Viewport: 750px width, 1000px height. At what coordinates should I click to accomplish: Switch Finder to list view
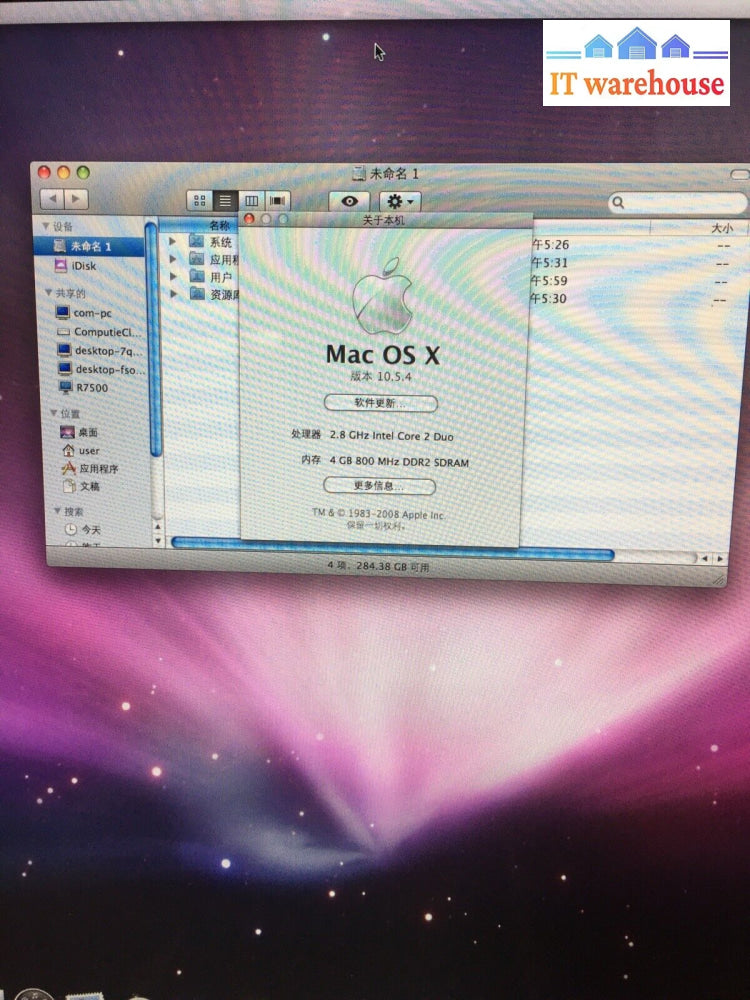tap(226, 201)
